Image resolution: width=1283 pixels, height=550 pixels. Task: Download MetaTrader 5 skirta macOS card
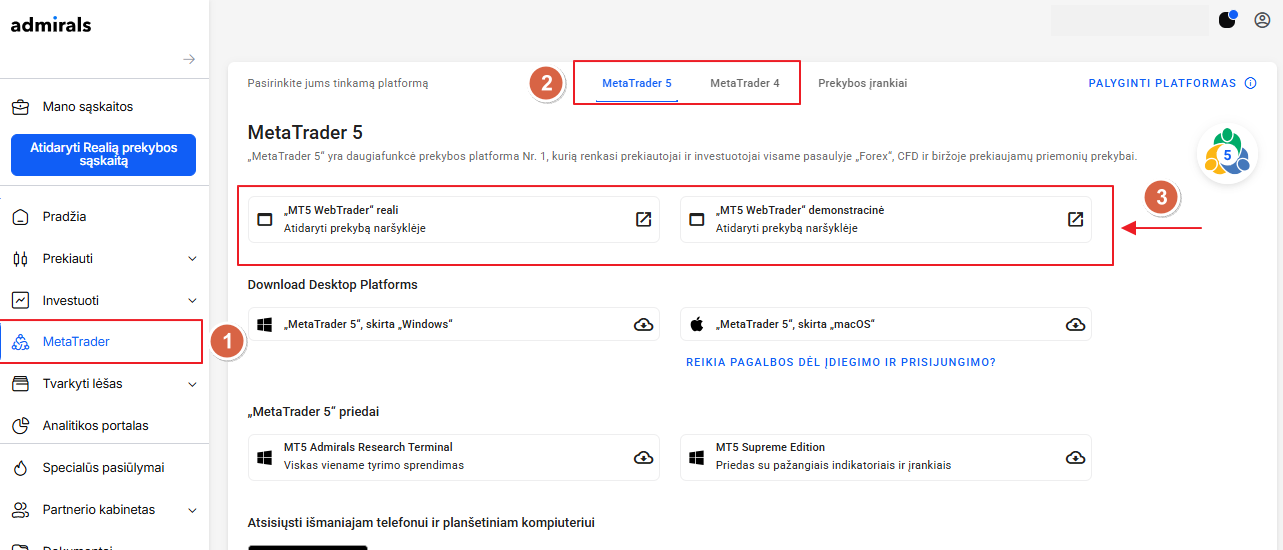886,324
